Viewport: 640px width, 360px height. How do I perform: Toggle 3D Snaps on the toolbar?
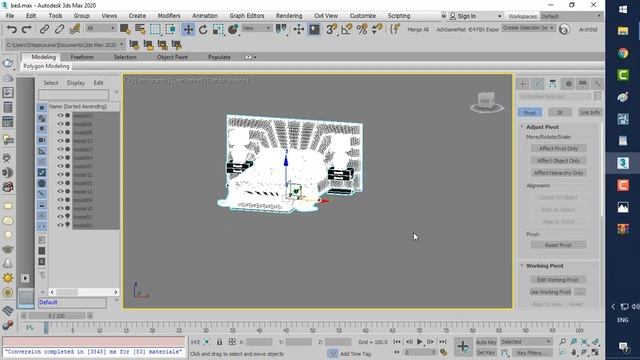coord(331,29)
